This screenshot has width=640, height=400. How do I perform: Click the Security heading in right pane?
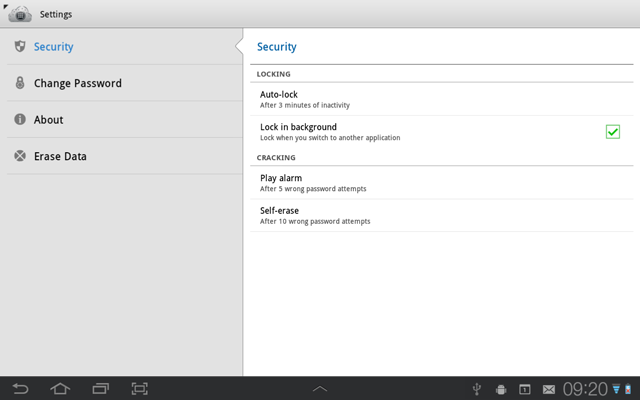(x=277, y=47)
